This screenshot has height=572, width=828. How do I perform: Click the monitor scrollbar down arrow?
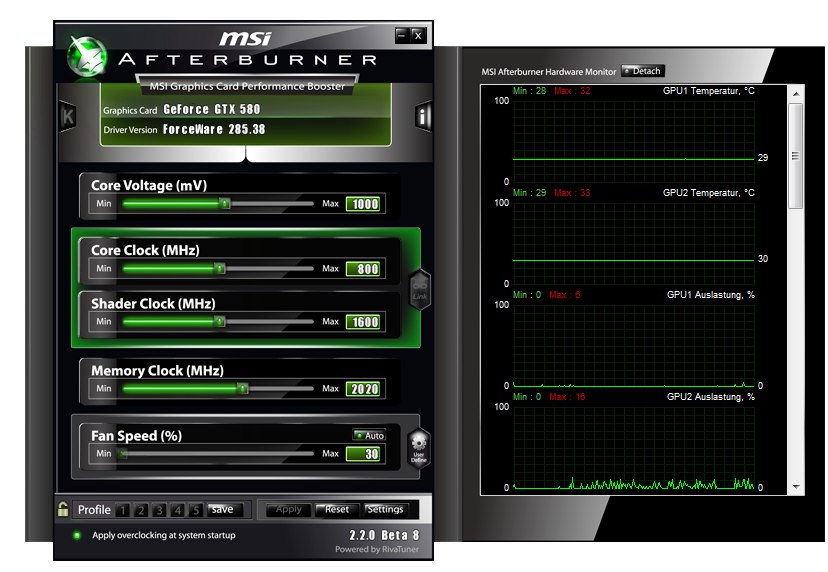(796, 486)
